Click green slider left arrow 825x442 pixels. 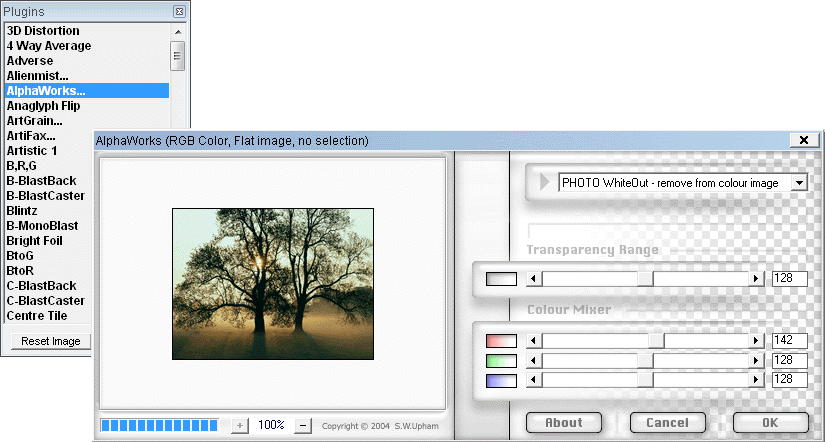coord(534,361)
